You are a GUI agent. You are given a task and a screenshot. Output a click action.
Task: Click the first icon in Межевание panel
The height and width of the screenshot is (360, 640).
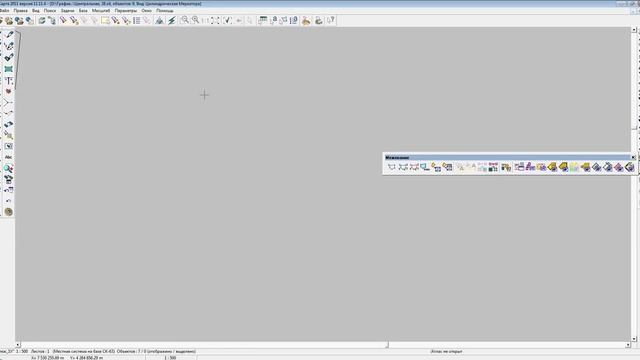[x=392, y=167]
